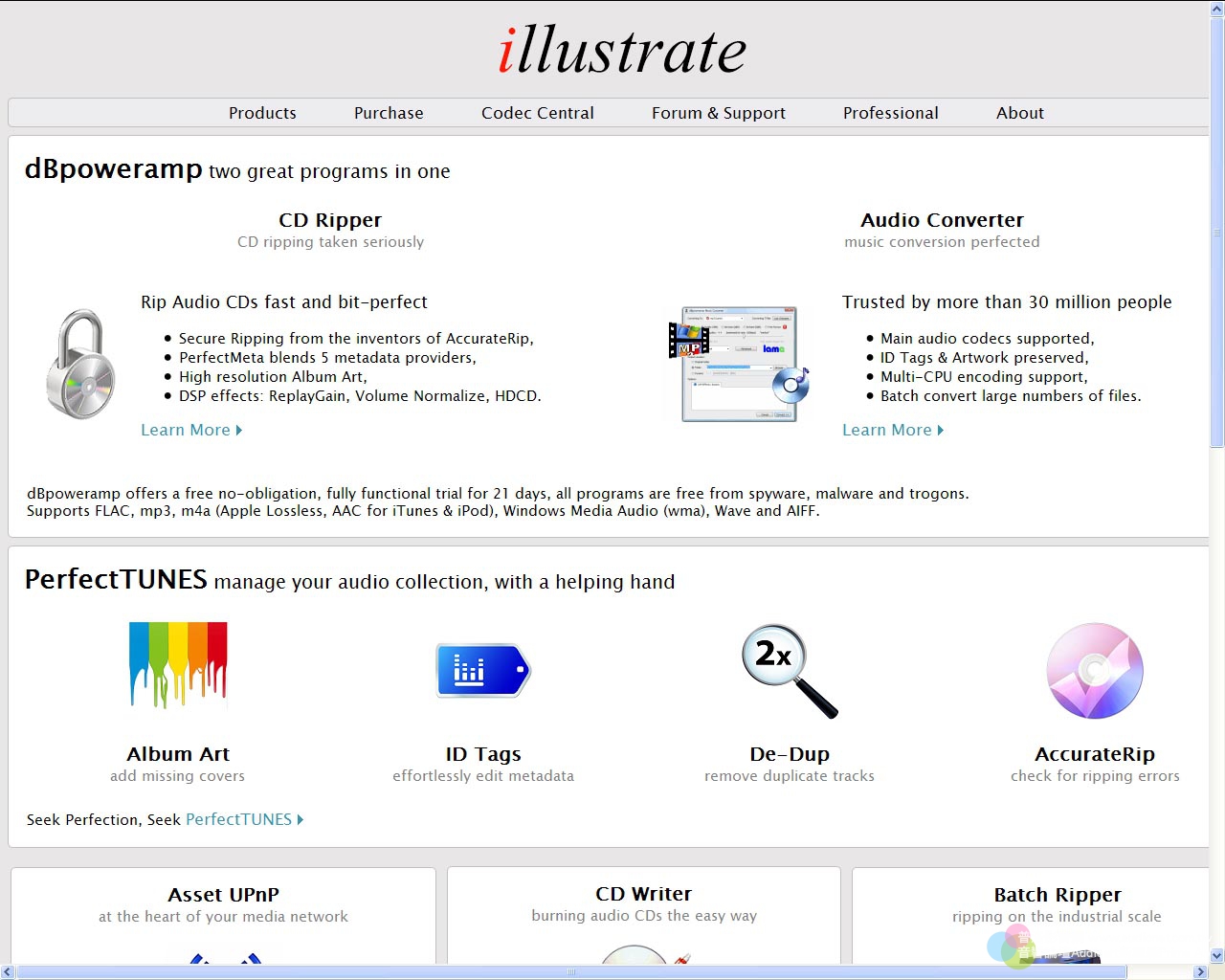Open Forum & Support menu
The height and width of the screenshot is (980, 1225).
[719, 113]
